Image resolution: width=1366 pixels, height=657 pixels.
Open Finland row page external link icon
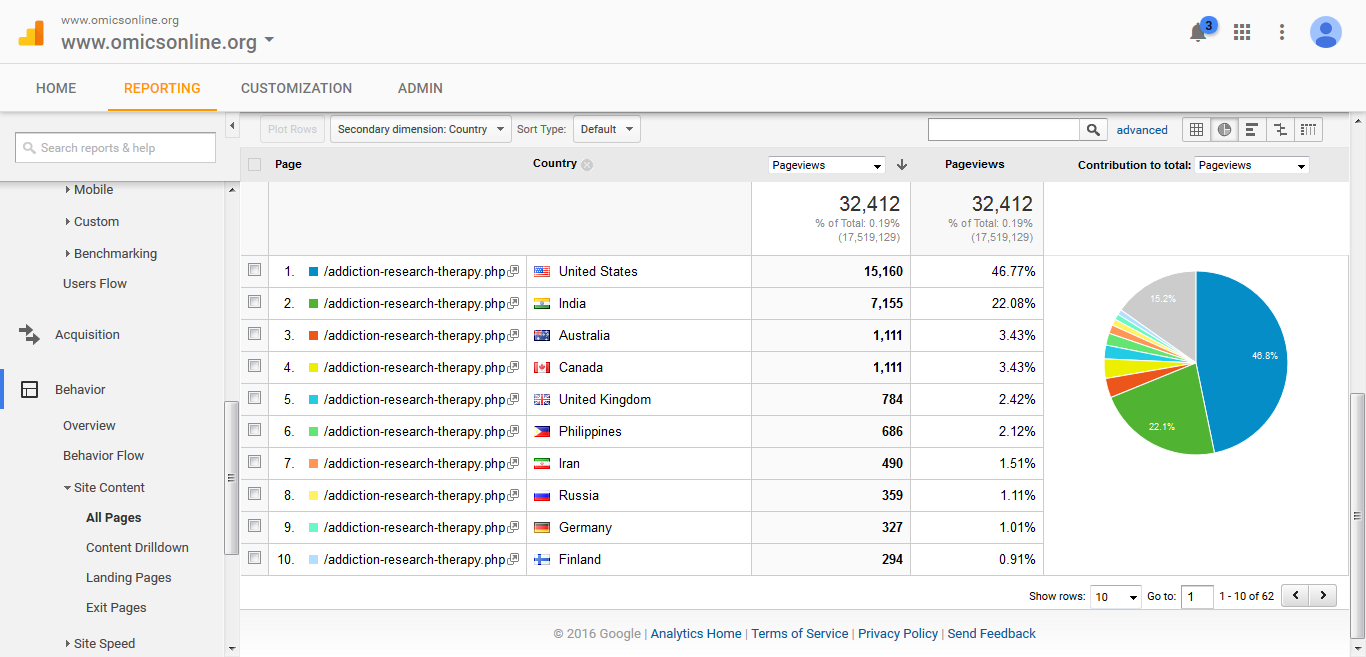coord(513,560)
